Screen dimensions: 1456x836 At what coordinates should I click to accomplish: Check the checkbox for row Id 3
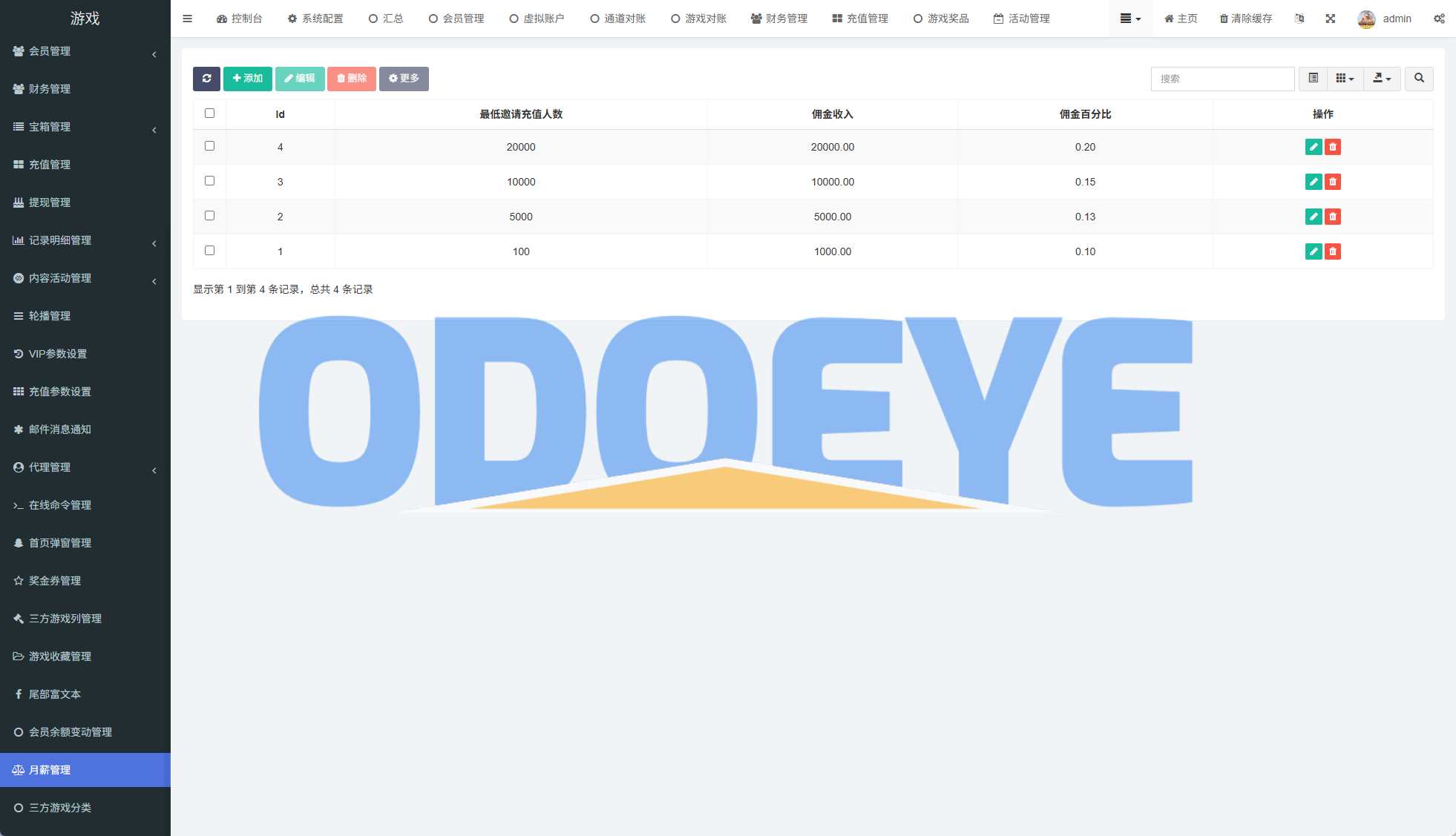coord(209,181)
